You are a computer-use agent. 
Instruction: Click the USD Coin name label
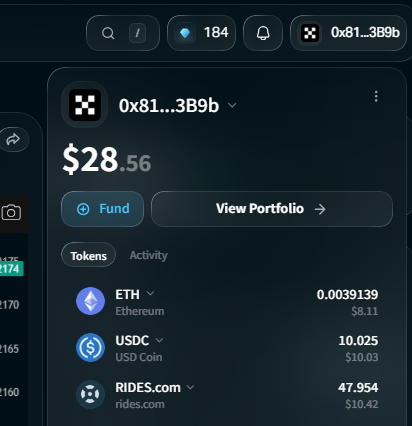point(139,357)
